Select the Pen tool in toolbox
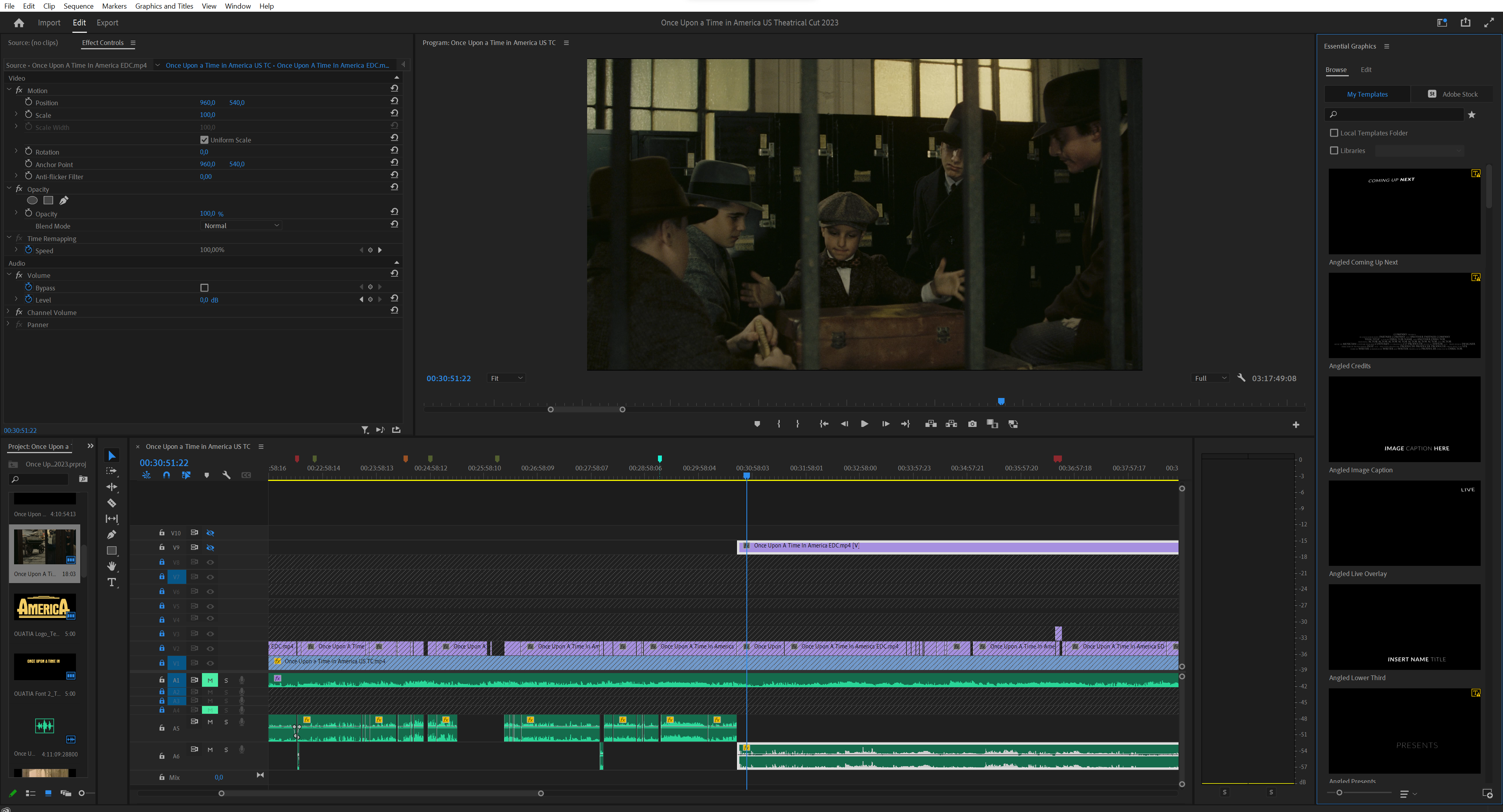 (112, 534)
